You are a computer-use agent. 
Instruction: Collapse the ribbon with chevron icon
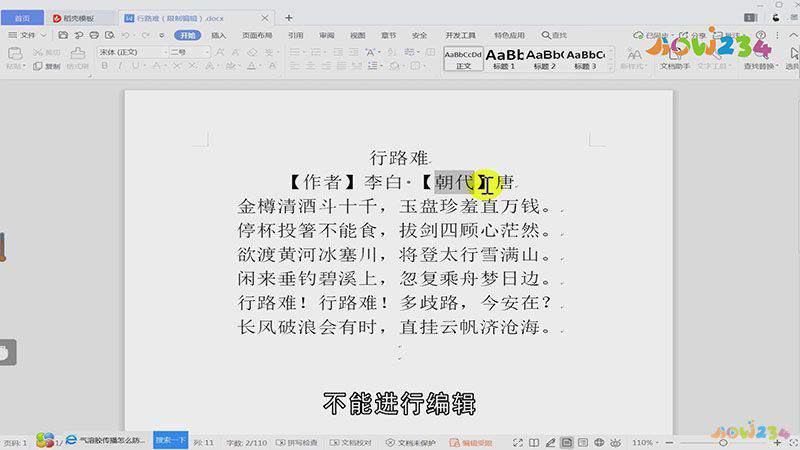point(793,35)
